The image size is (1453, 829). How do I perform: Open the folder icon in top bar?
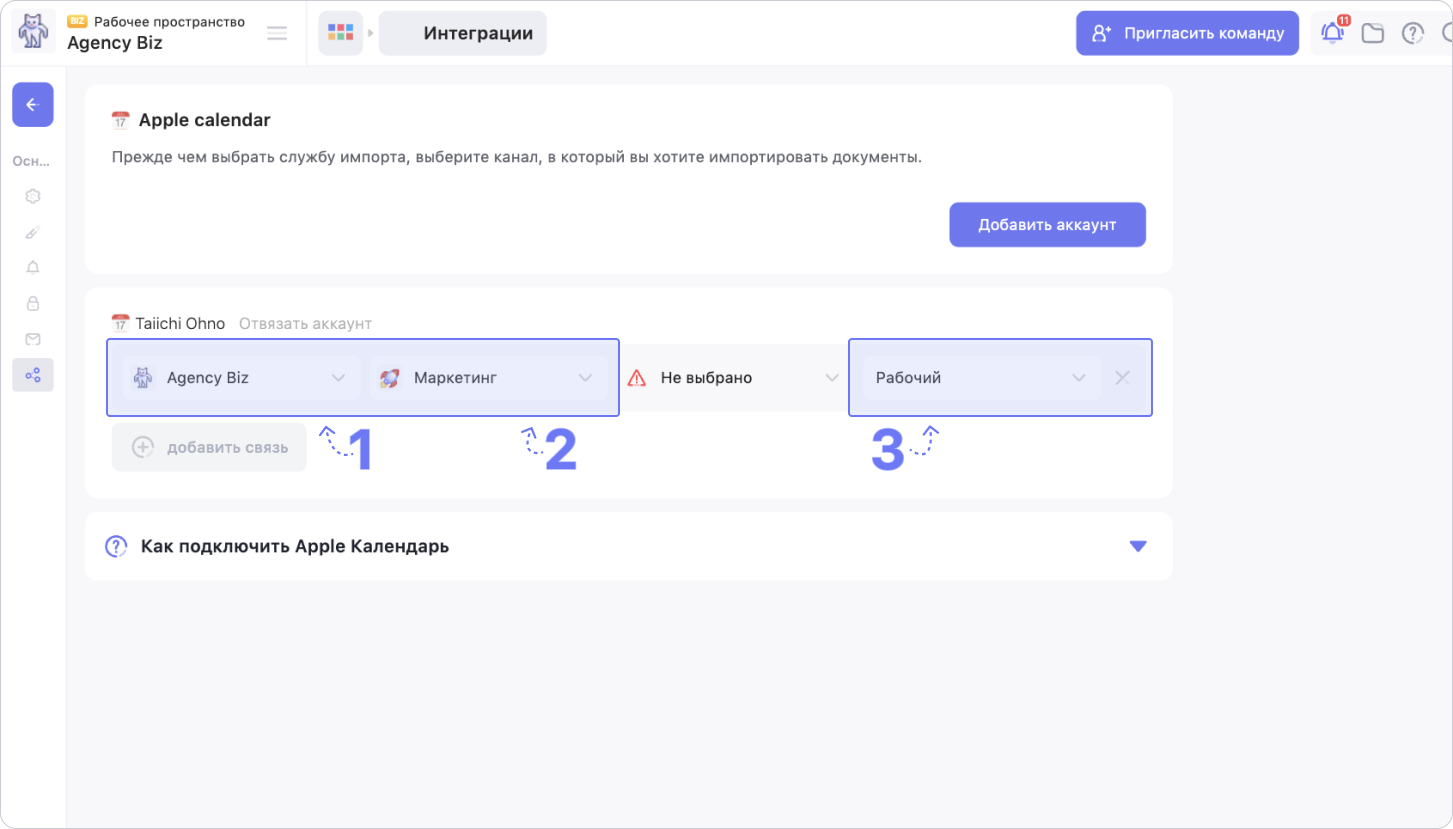(1372, 33)
